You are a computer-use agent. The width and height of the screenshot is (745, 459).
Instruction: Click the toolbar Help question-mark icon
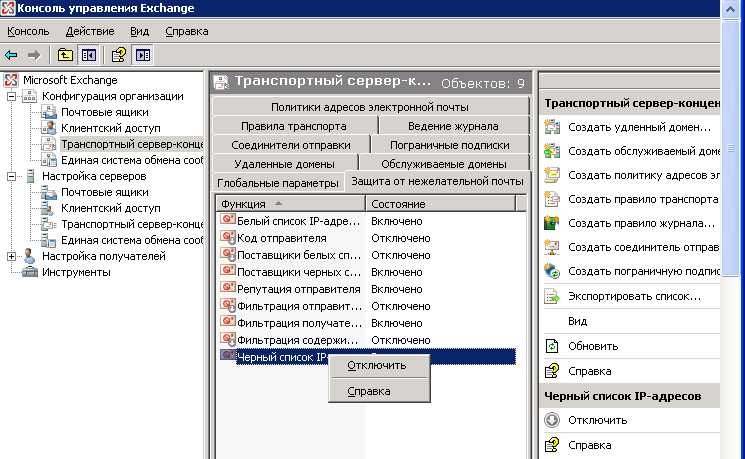(x=119, y=55)
